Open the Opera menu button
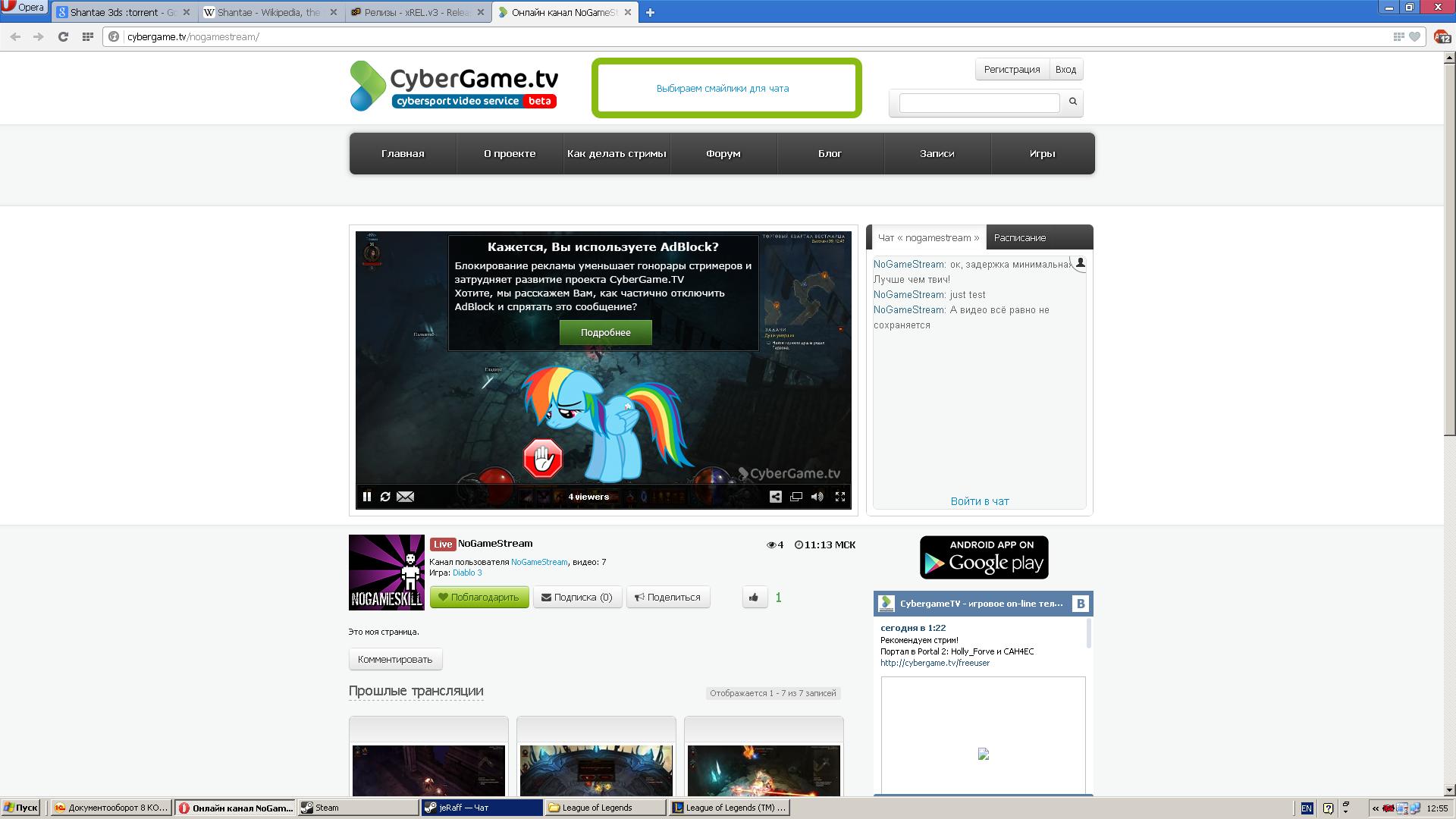 coord(24,8)
